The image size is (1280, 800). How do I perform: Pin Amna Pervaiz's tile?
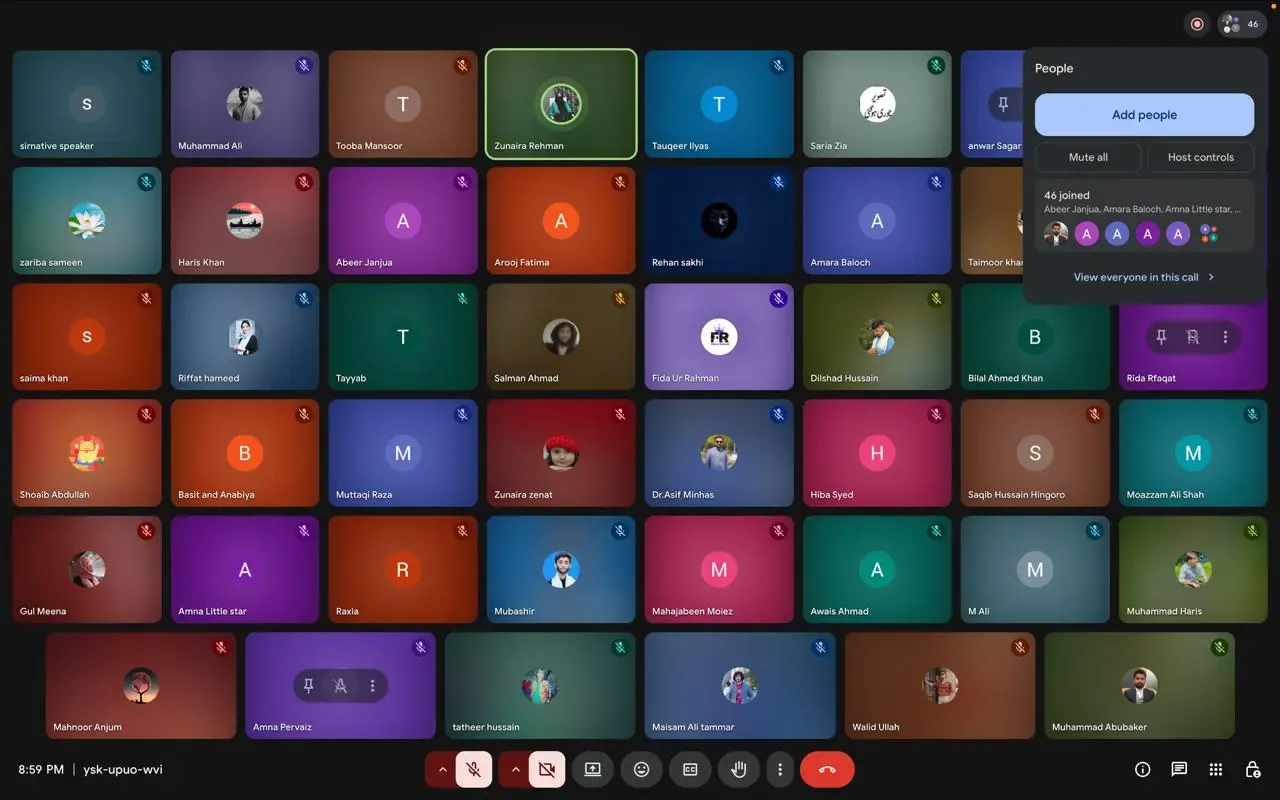(308, 685)
